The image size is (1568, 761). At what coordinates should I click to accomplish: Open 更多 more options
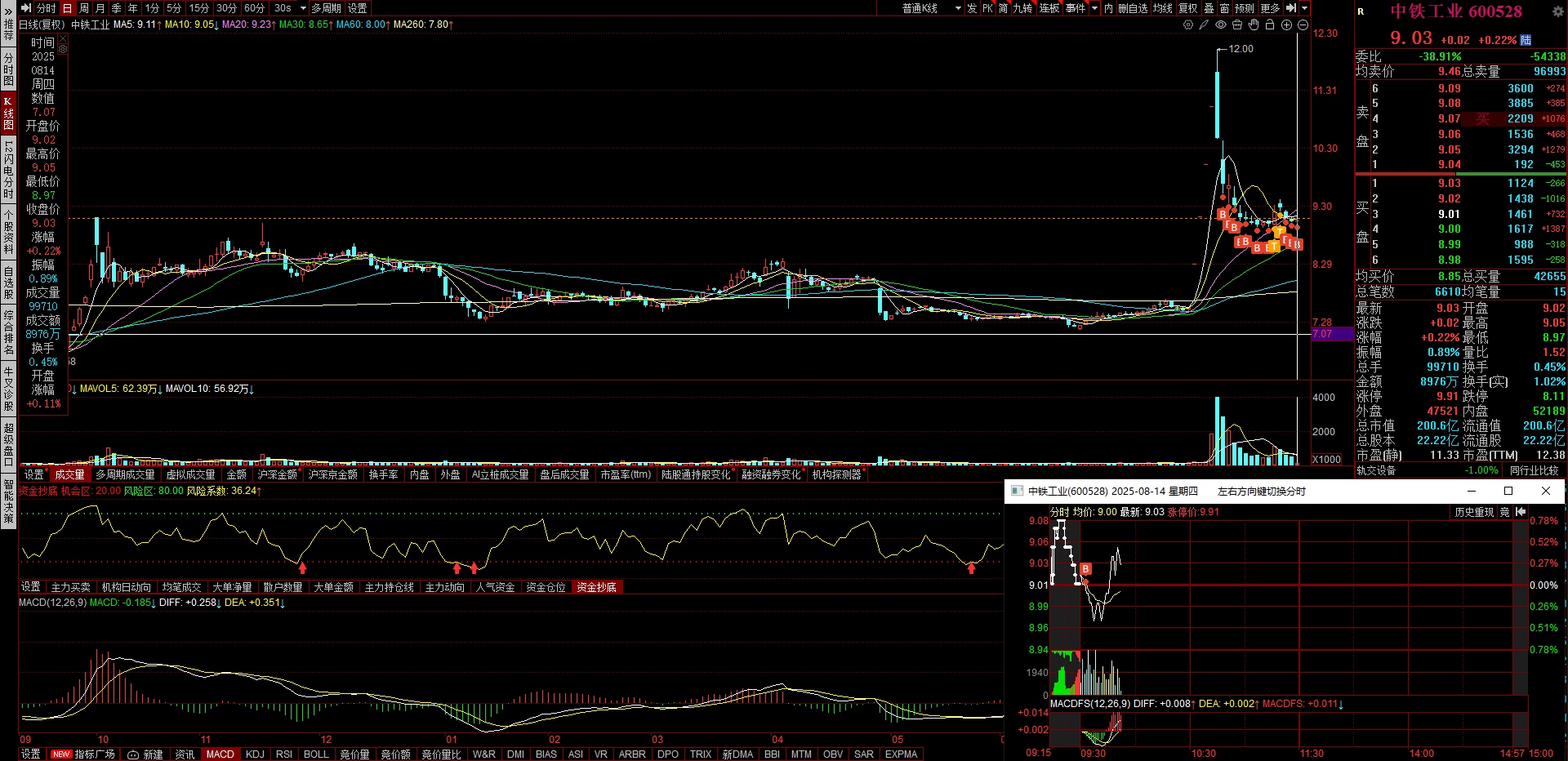[1270, 8]
